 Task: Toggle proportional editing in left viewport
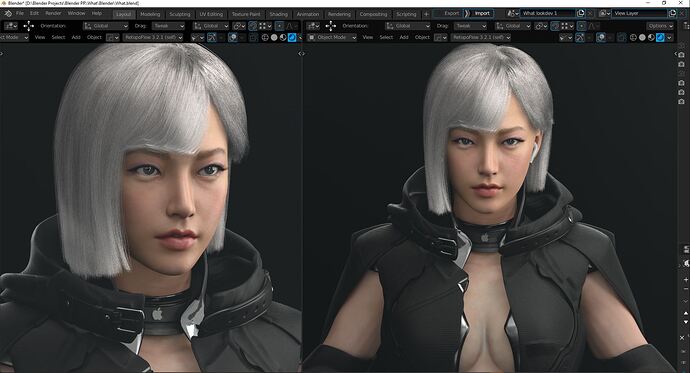point(279,26)
